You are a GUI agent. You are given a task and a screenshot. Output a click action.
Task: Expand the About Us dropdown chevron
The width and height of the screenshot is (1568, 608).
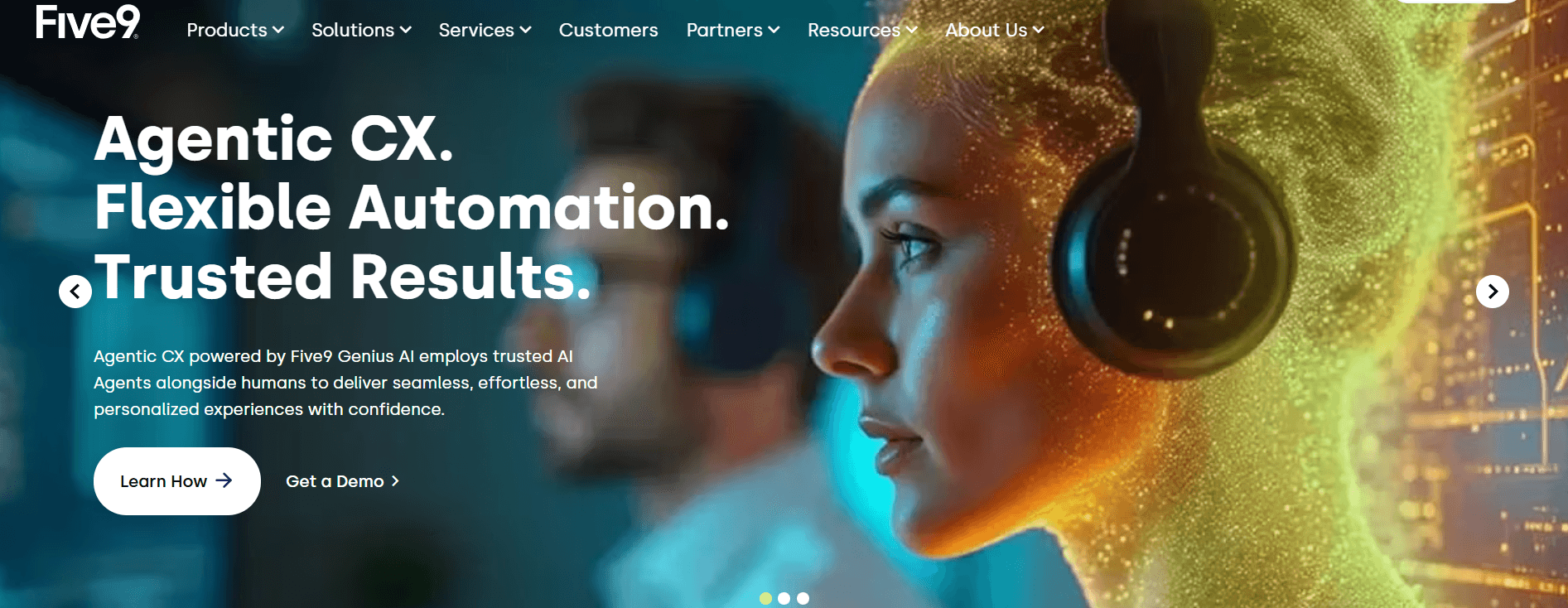tap(1039, 31)
